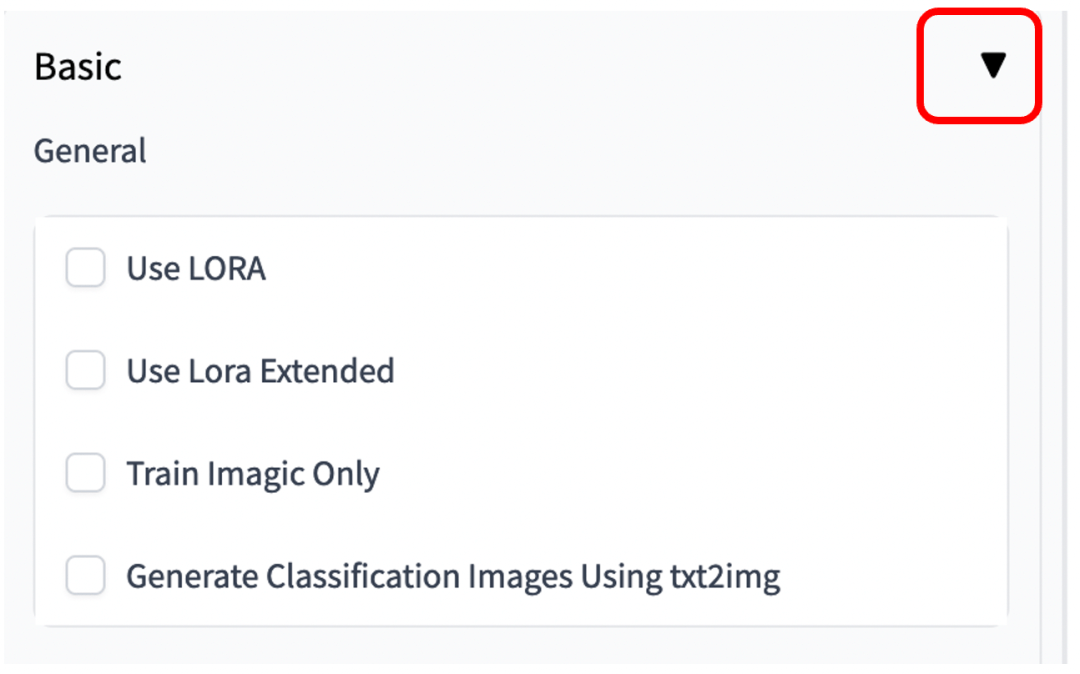Screen dimensions: 1080x674
Task: Click the Generate Classification Images label text
Action: [452, 577]
